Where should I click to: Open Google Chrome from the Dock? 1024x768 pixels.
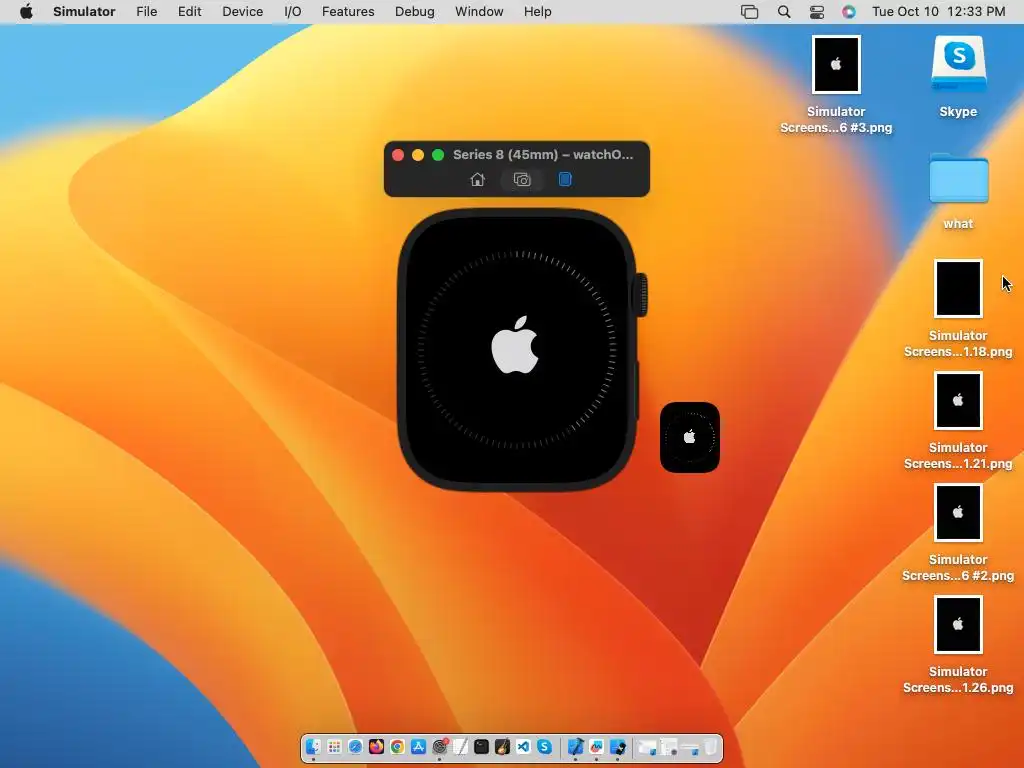(397, 746)
